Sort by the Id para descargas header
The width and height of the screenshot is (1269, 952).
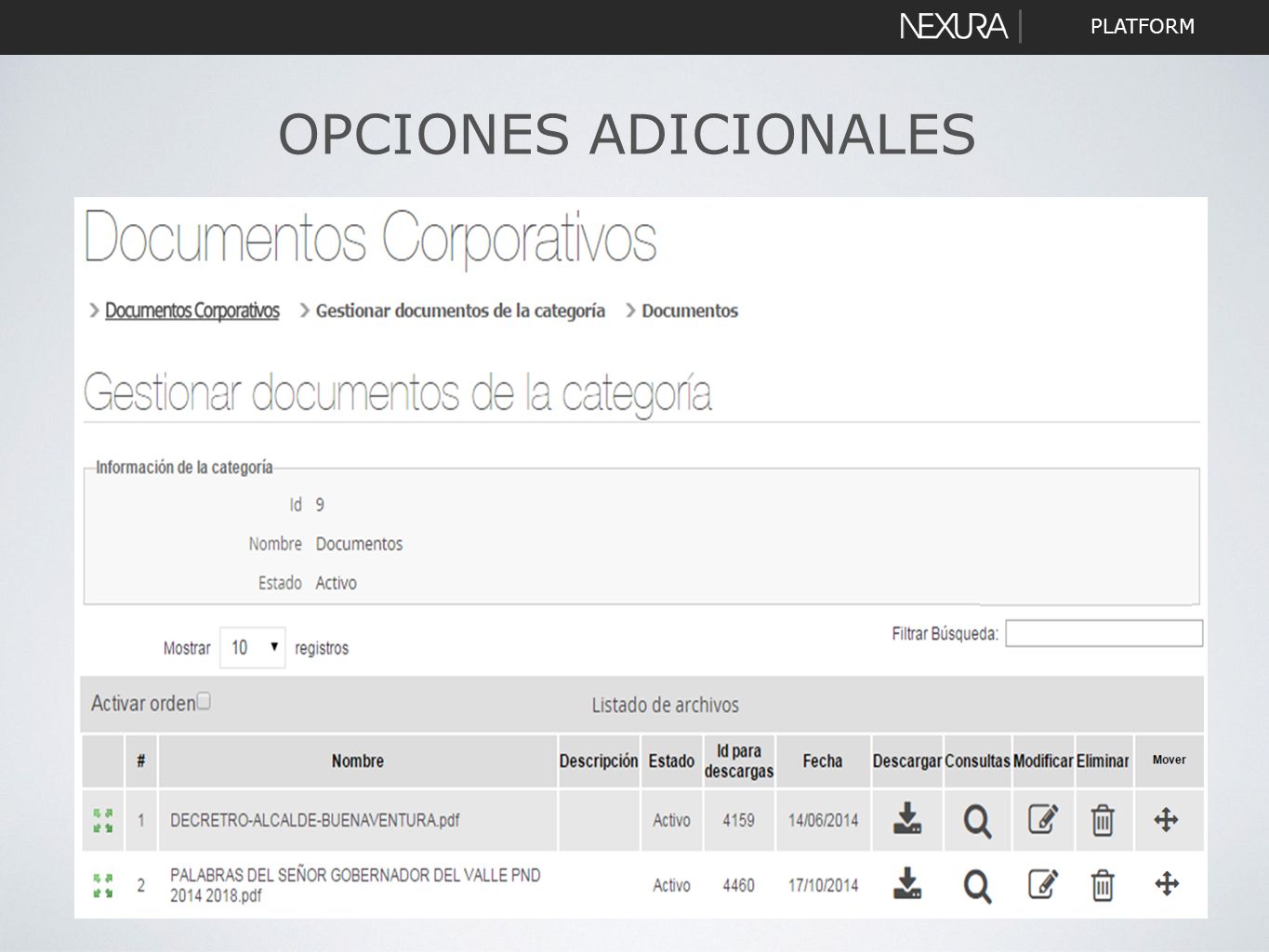pos(739,760)
